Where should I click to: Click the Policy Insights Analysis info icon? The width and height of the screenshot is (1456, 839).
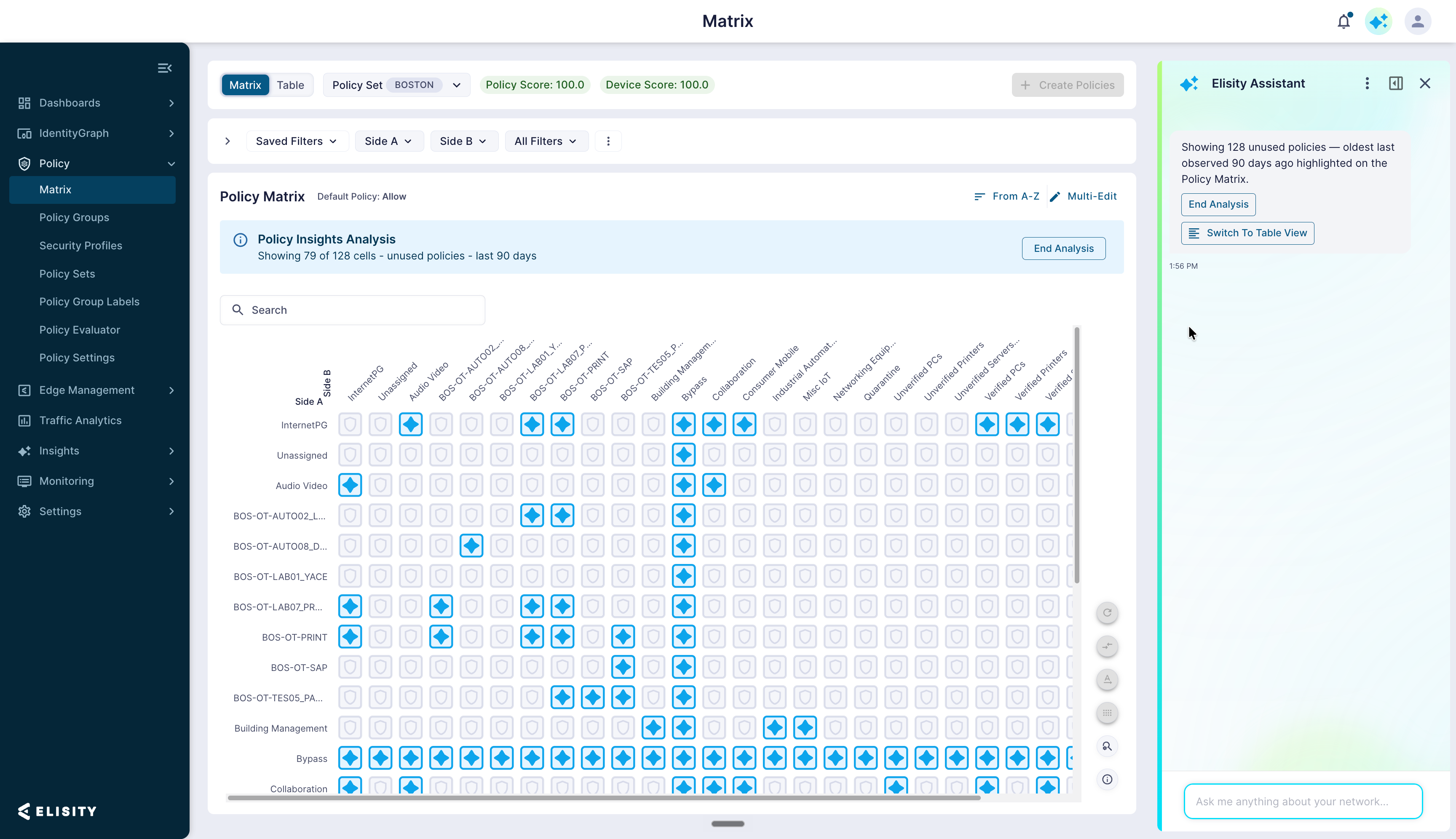point(241,240)
